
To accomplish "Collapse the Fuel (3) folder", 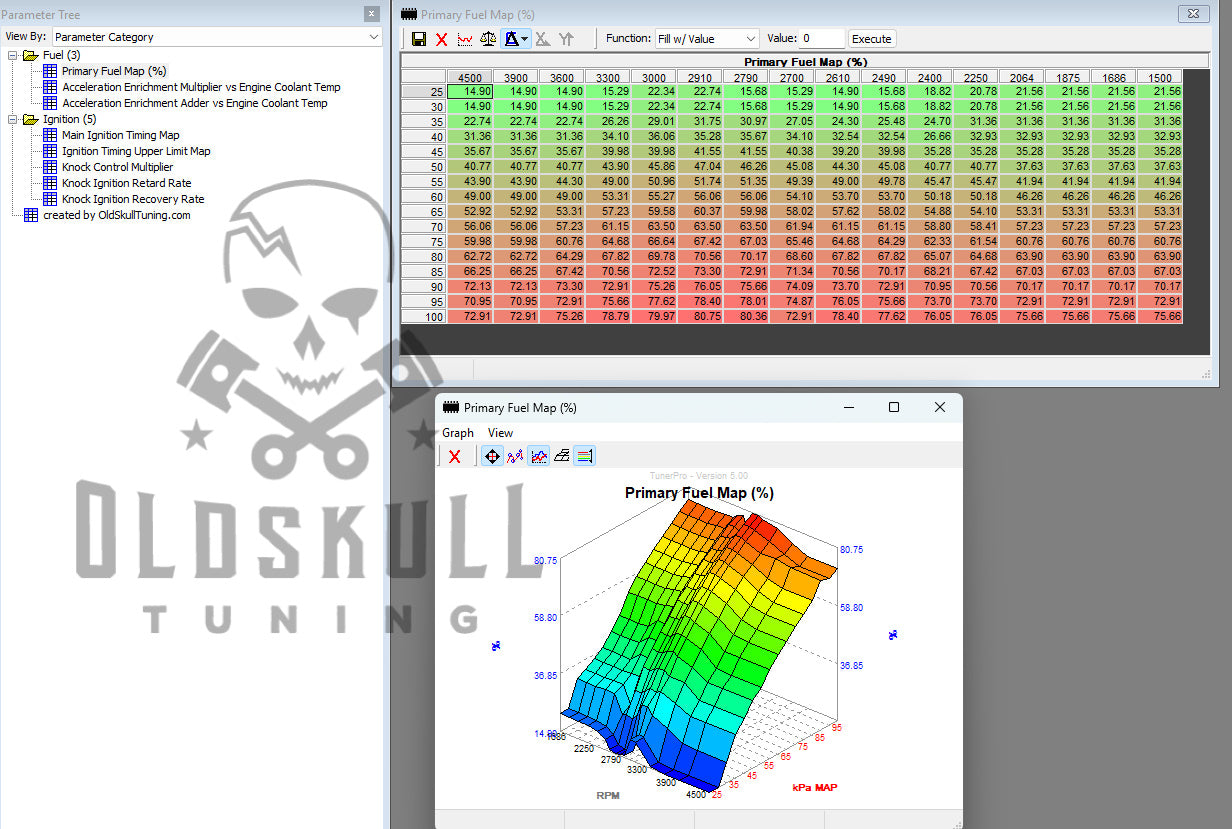I will (13, 55).
